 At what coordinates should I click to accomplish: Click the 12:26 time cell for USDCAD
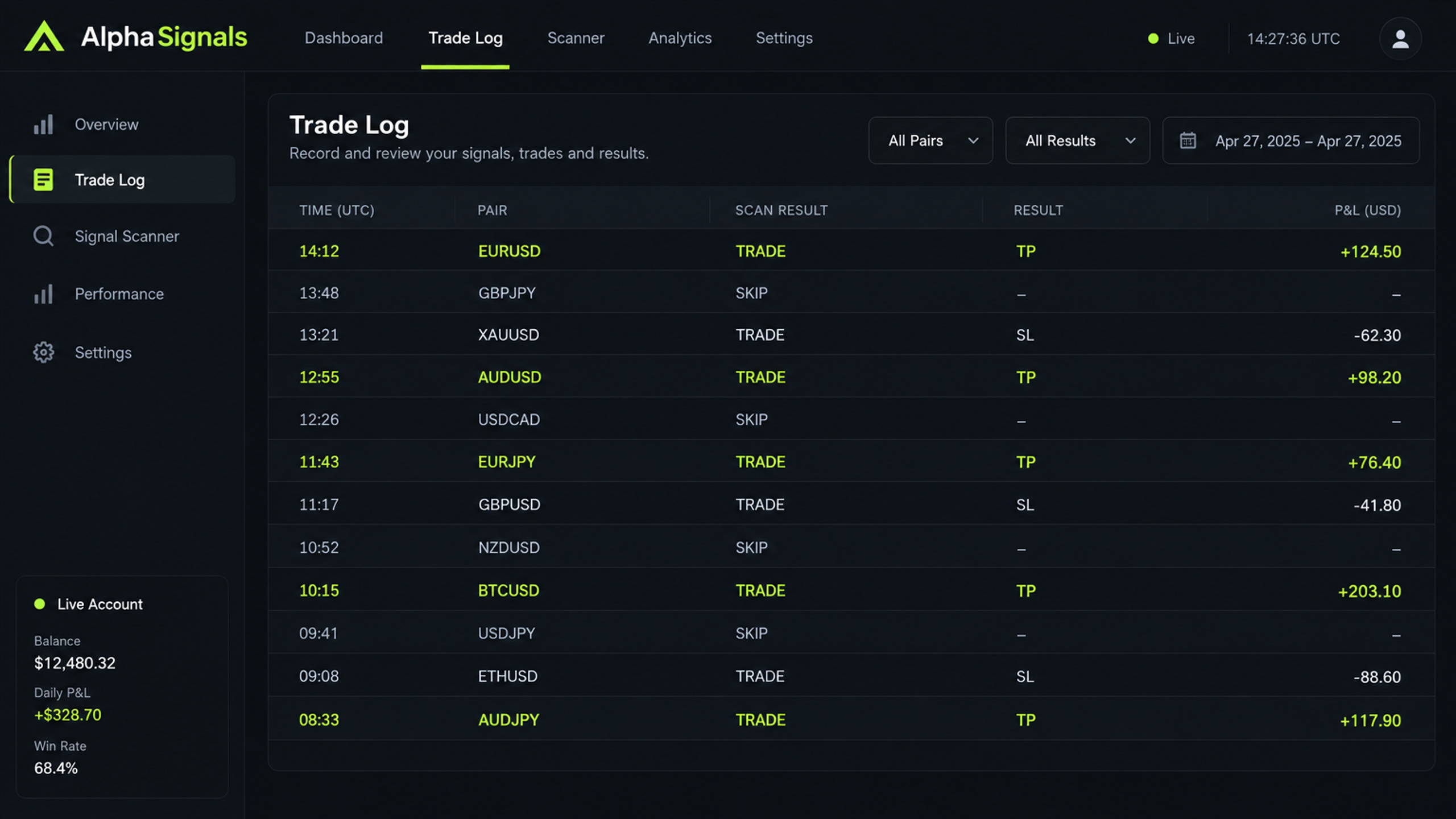click(x=319, y=420)
